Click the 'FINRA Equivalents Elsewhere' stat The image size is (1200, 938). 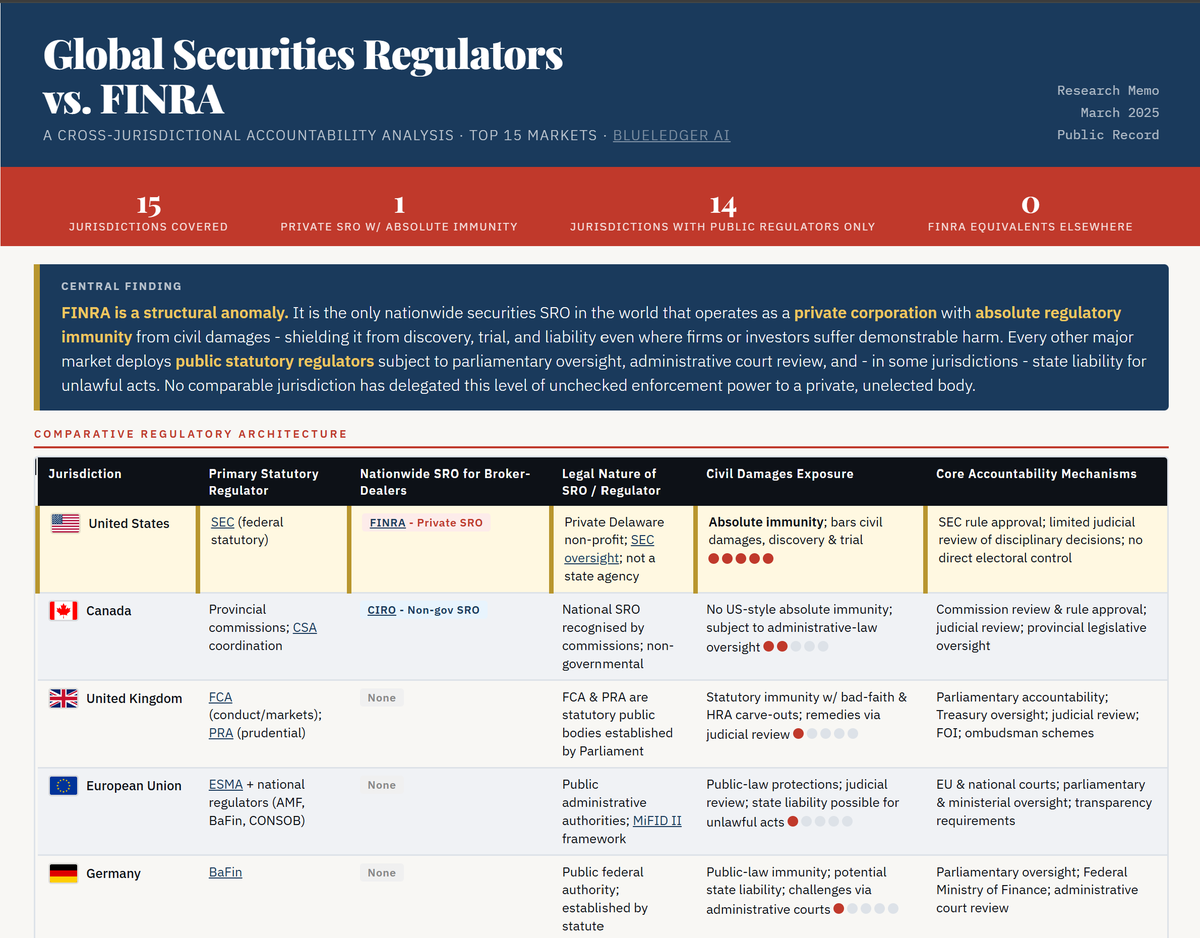[x=1030, y=214]
